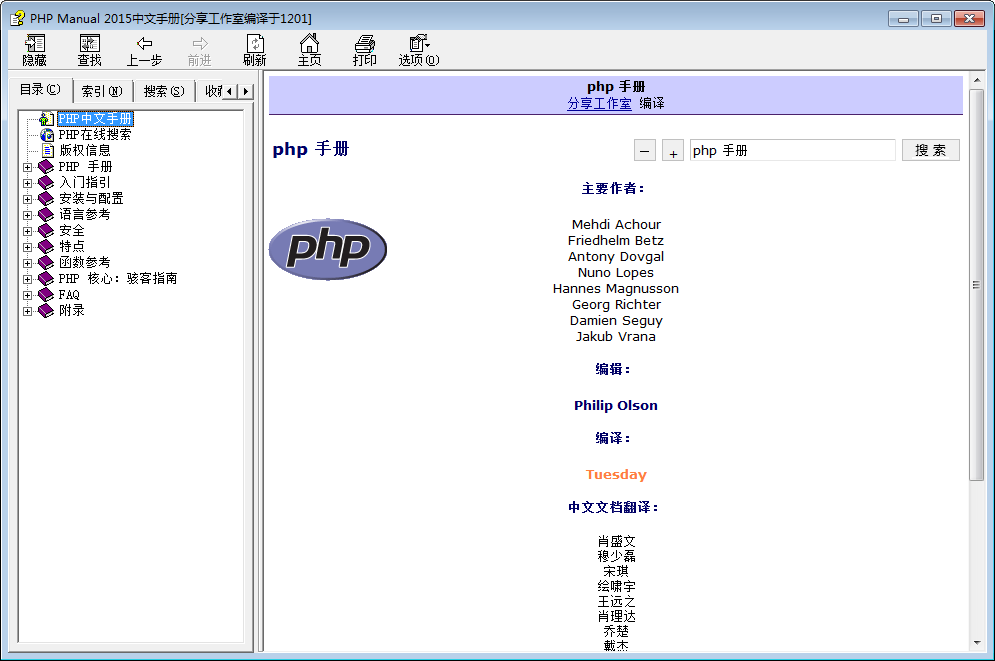This screenshot has height=661, width=995.
Task: Click the 隐藏 (Hide) toolbar icon
Action: pos(35,43)
